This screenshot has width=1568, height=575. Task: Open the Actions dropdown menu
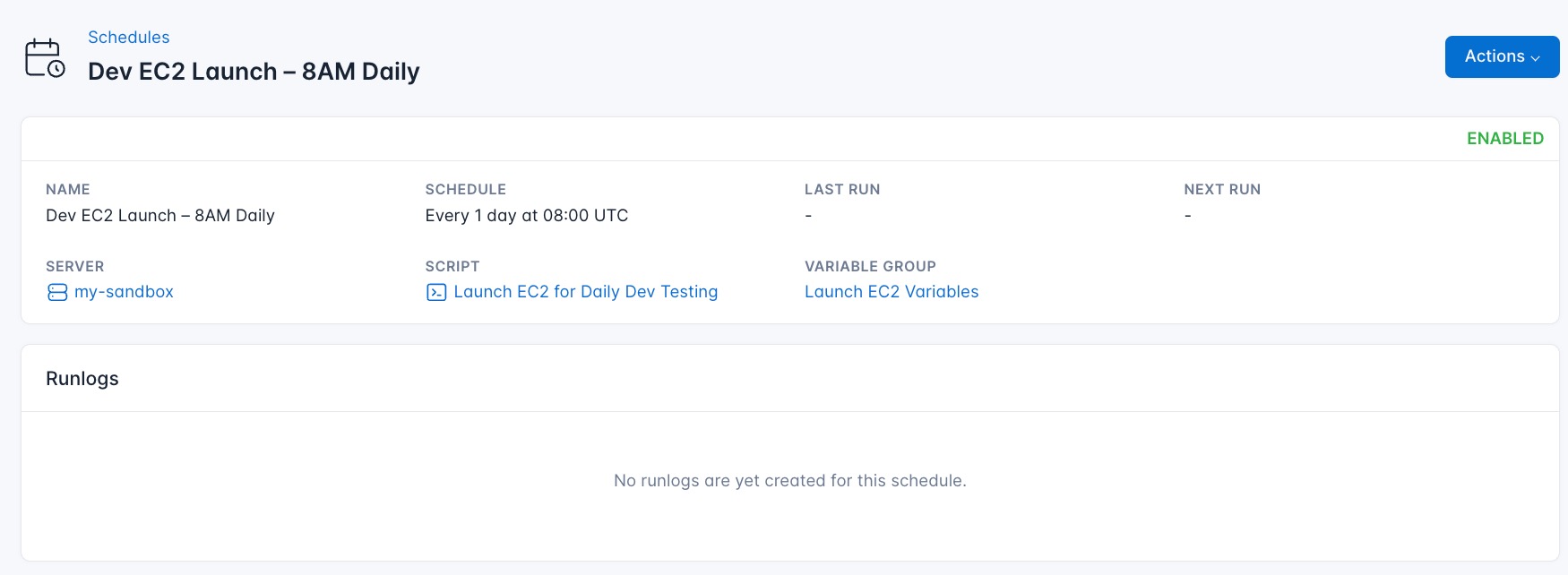click(1502, 56)
